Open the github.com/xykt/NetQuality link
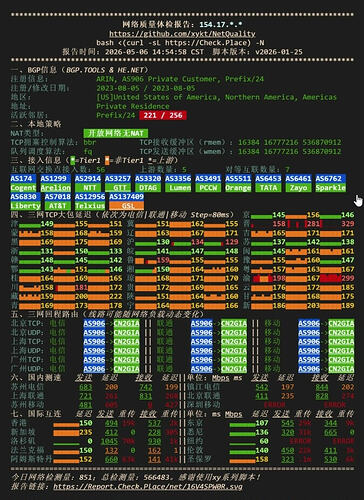 click(182, 34)
